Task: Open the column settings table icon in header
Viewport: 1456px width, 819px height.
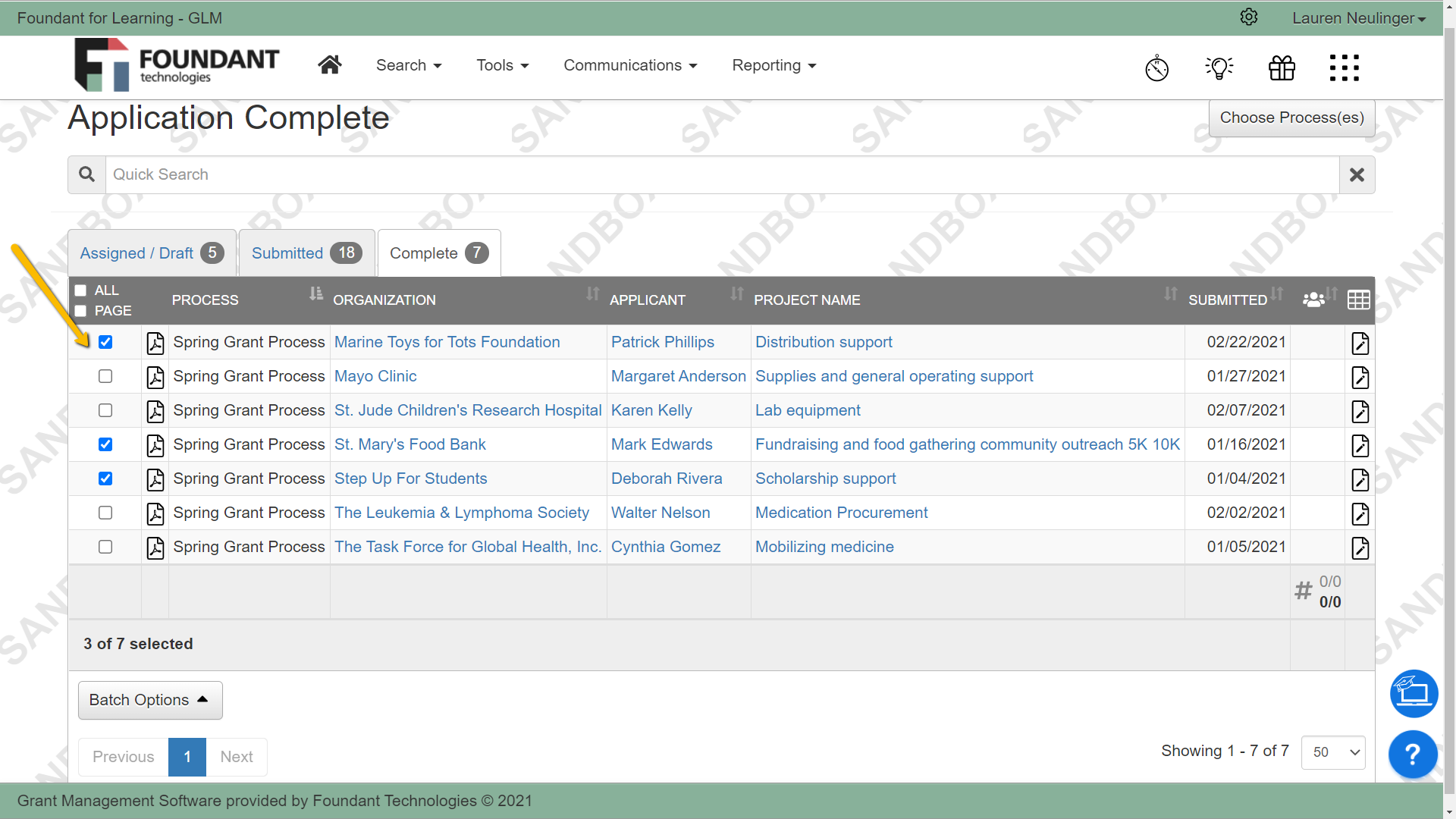Action: [x=1358, y=300]
